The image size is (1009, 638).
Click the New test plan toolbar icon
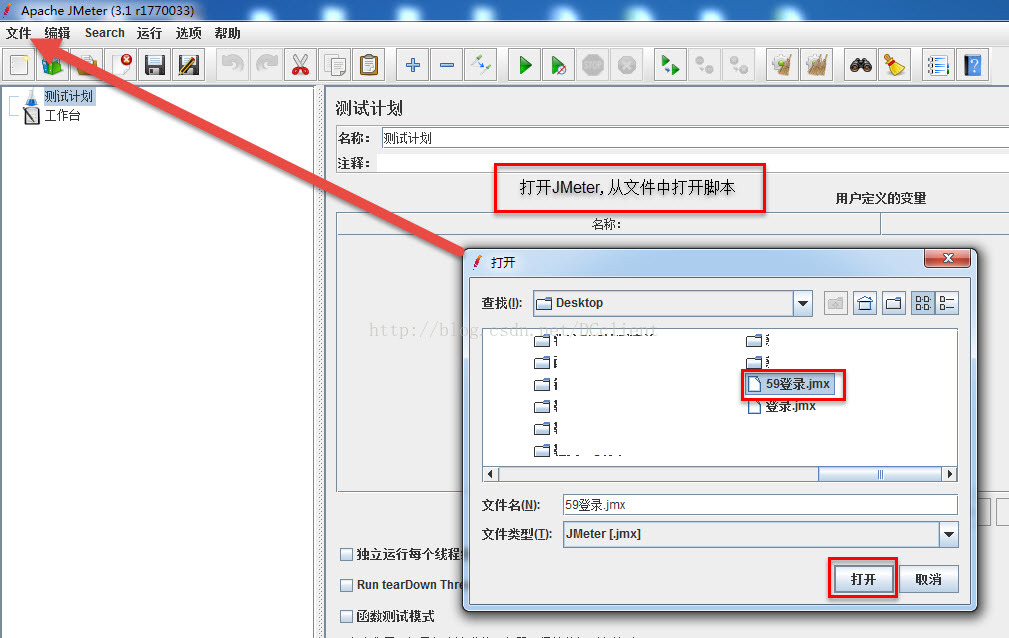(x=19, y=65)
